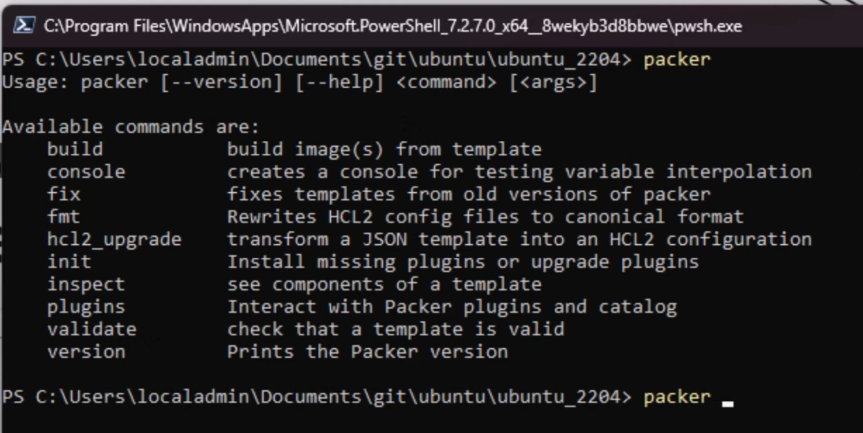
Task: Click the "plugins" command name
Action: (86, 307)
